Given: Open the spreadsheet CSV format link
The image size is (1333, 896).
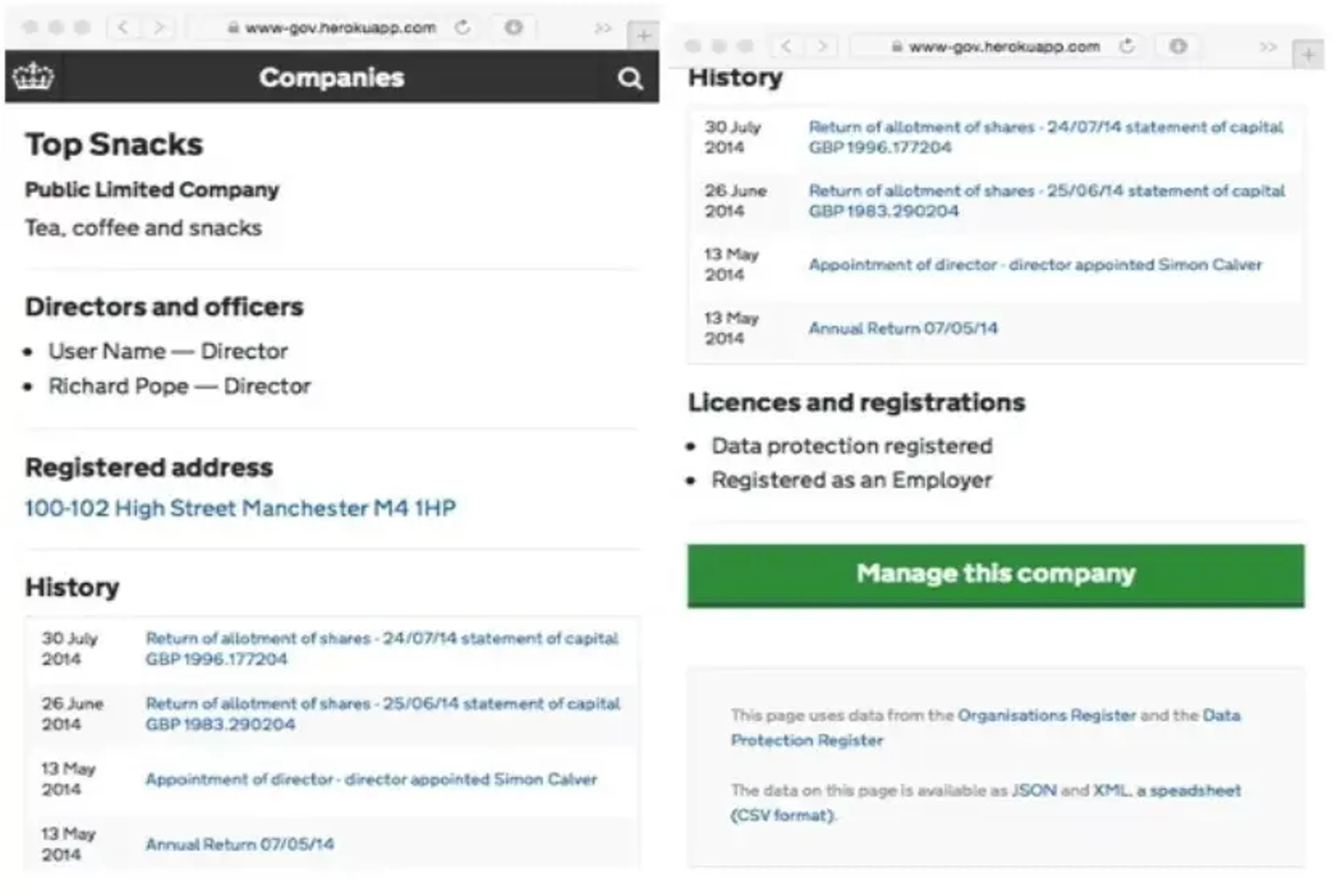Looking at the screenshot, I should coord(986,802).
